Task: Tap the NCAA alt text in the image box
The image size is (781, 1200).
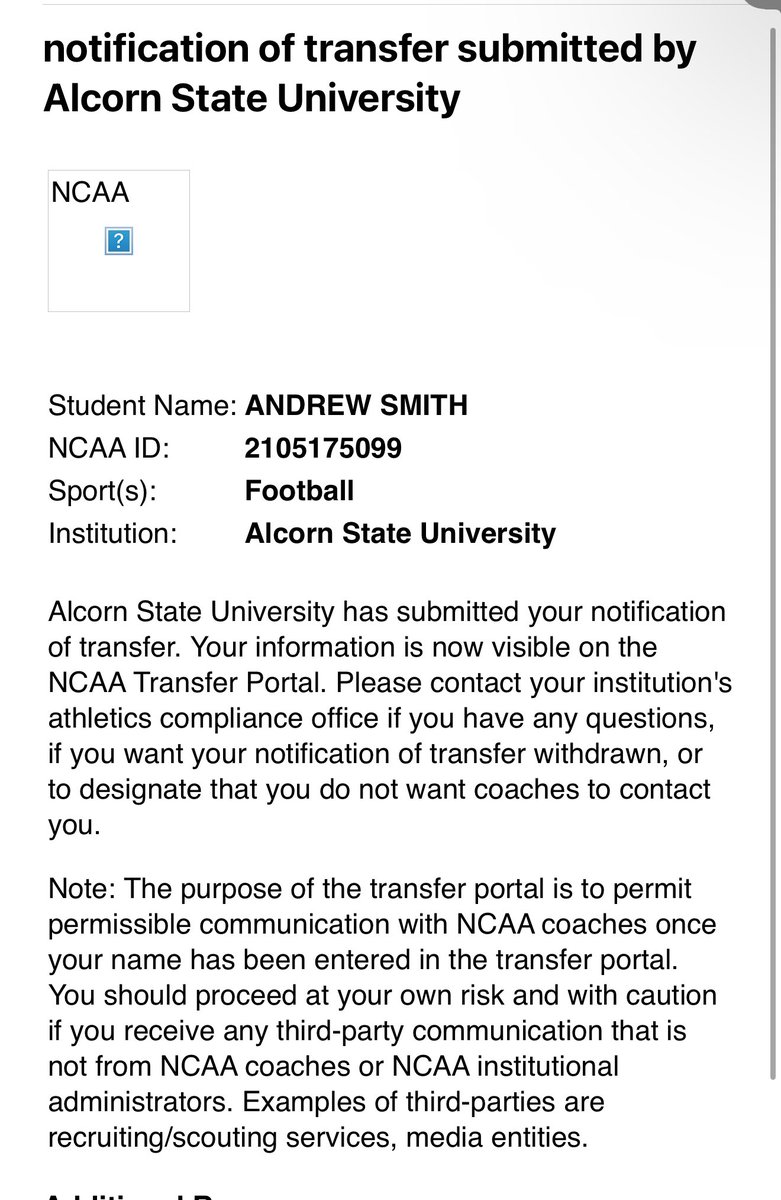Action: coord(90,192)
